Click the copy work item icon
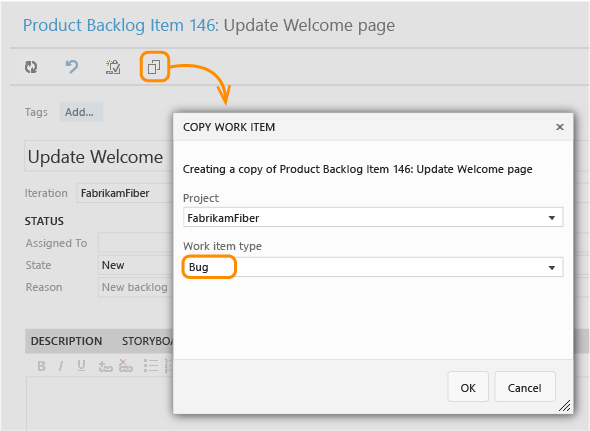This screenshot has width=590, height=431. pyautogui.click(x=154, y=67)
